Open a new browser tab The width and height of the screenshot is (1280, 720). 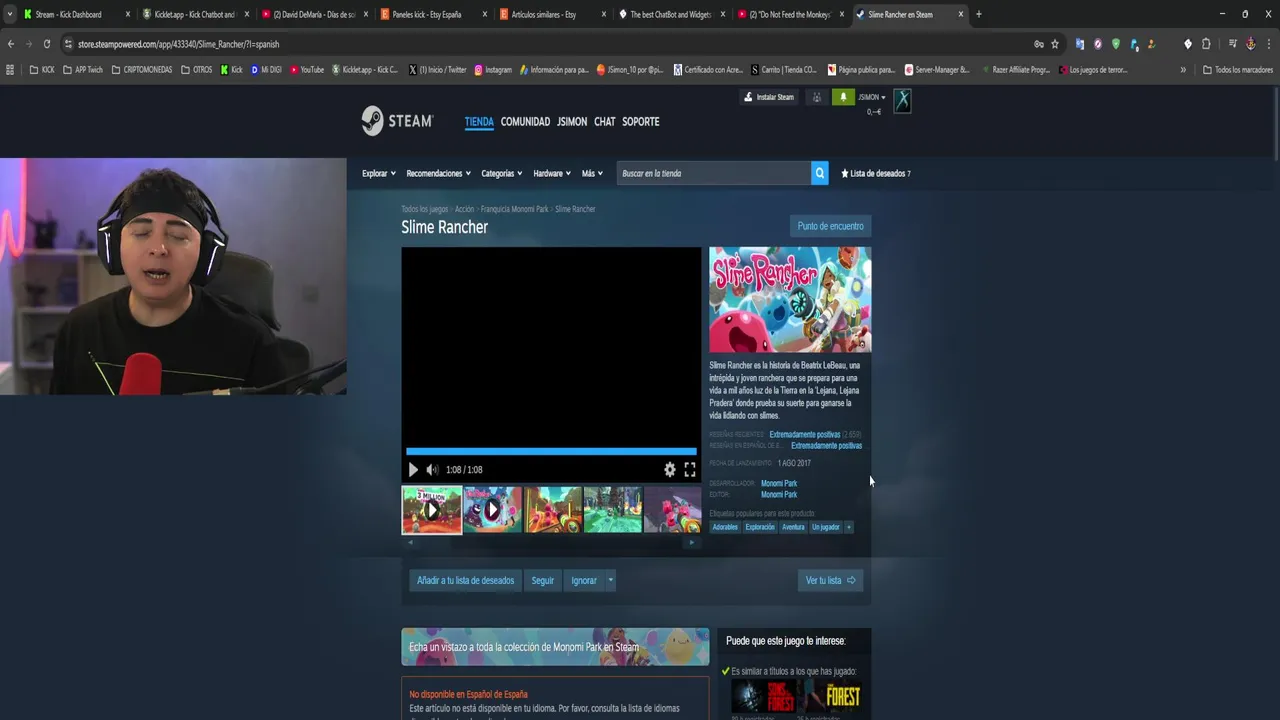pyautogui.click(x=978, y=14)
